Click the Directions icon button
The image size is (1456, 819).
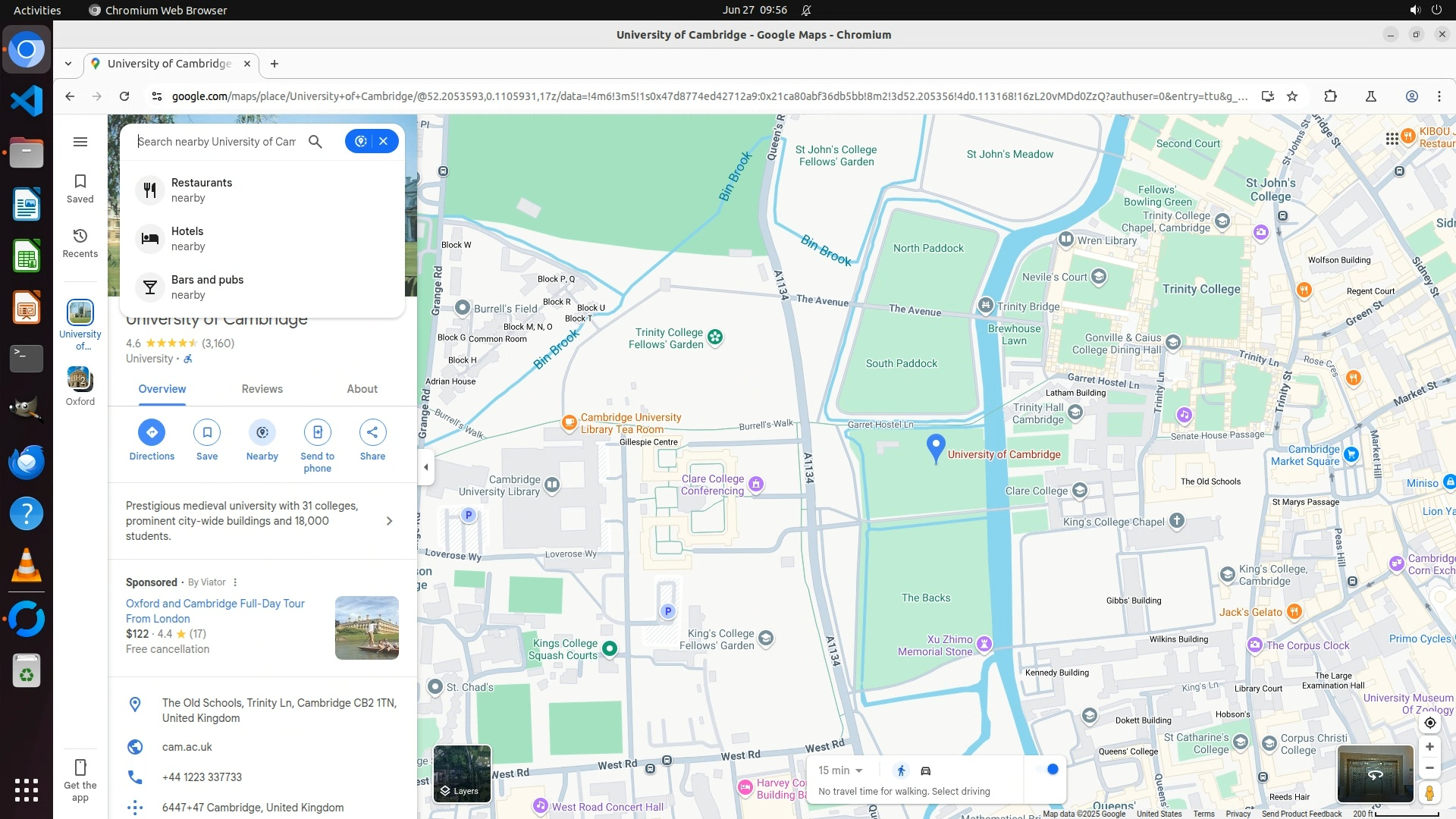[152, 432]
